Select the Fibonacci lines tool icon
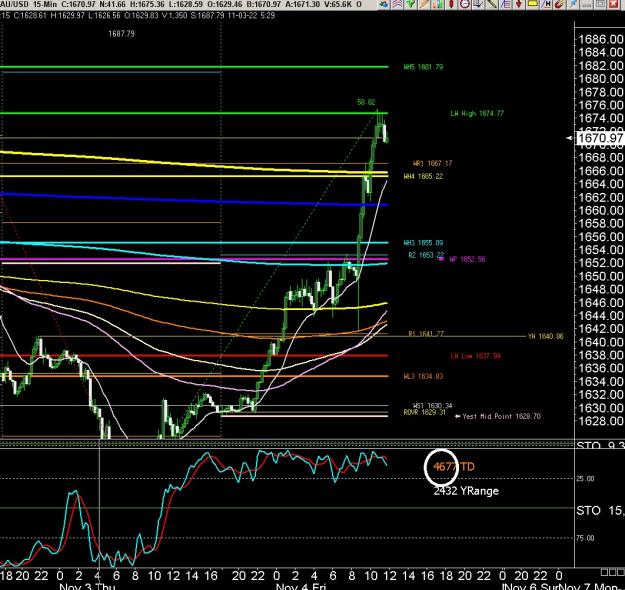The height and width of the screenshot is (590, 625). tap(505, 4)
